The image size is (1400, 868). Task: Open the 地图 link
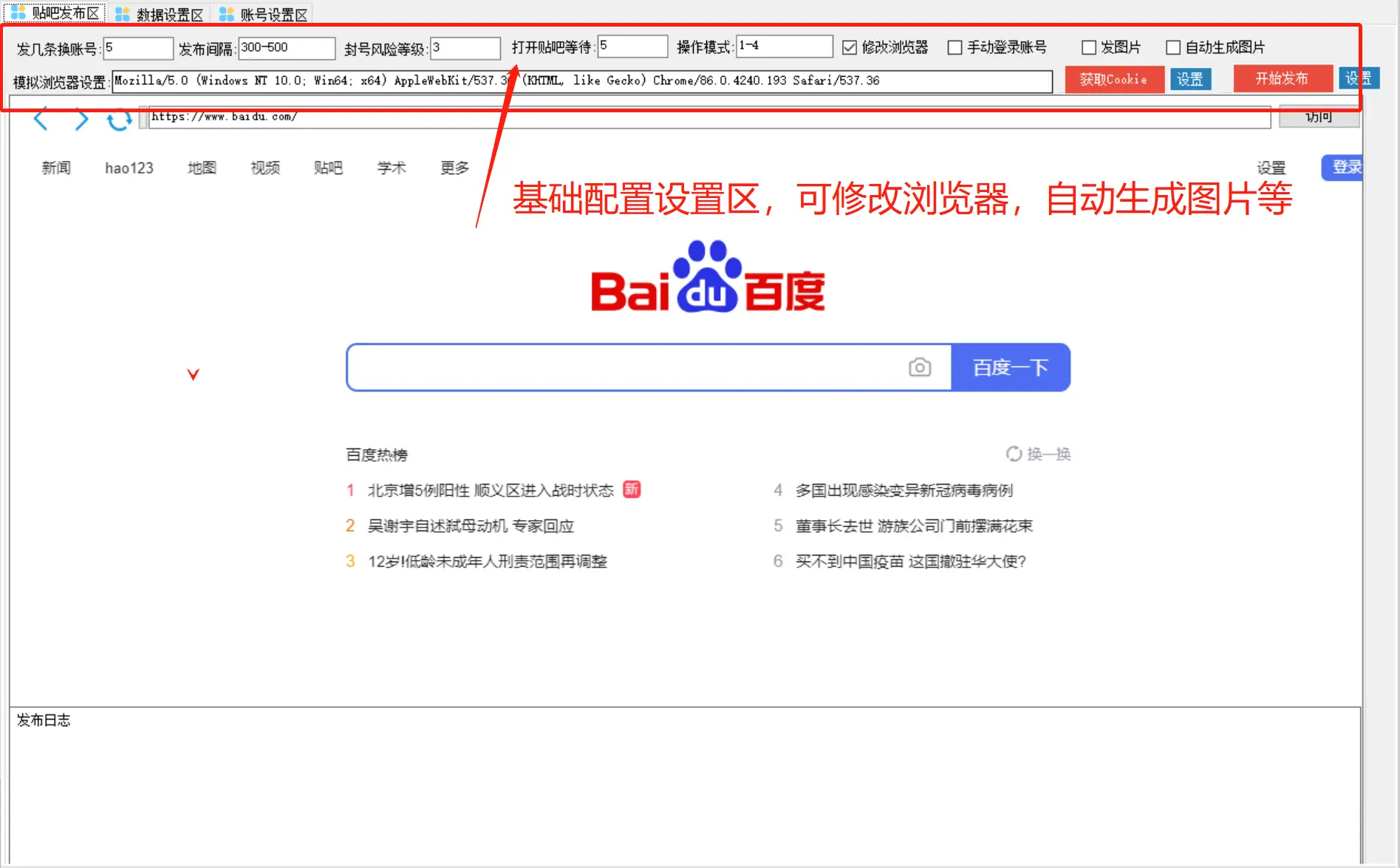(x=202, y=168)
